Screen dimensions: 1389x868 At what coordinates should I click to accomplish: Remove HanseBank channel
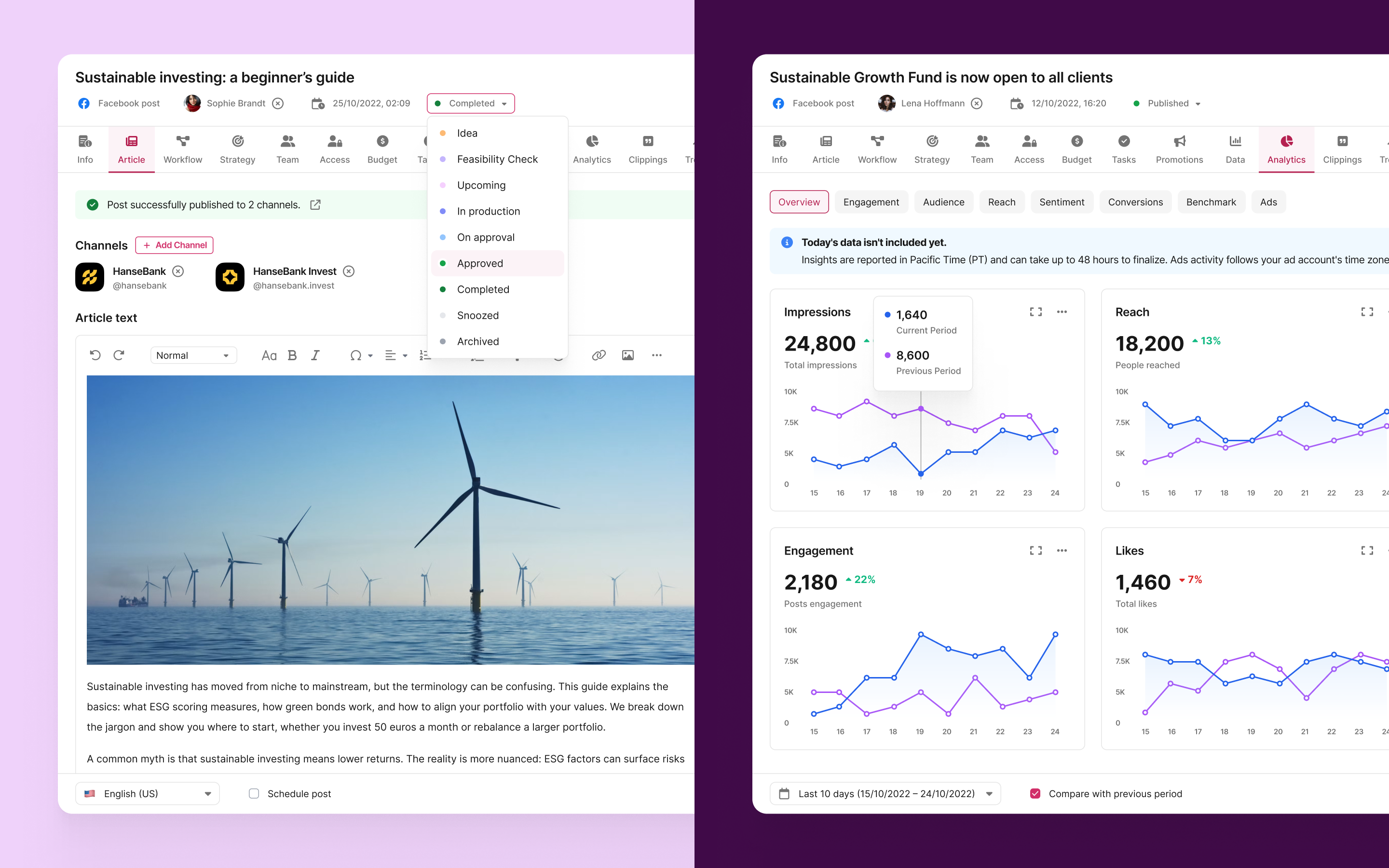(178, 271)
